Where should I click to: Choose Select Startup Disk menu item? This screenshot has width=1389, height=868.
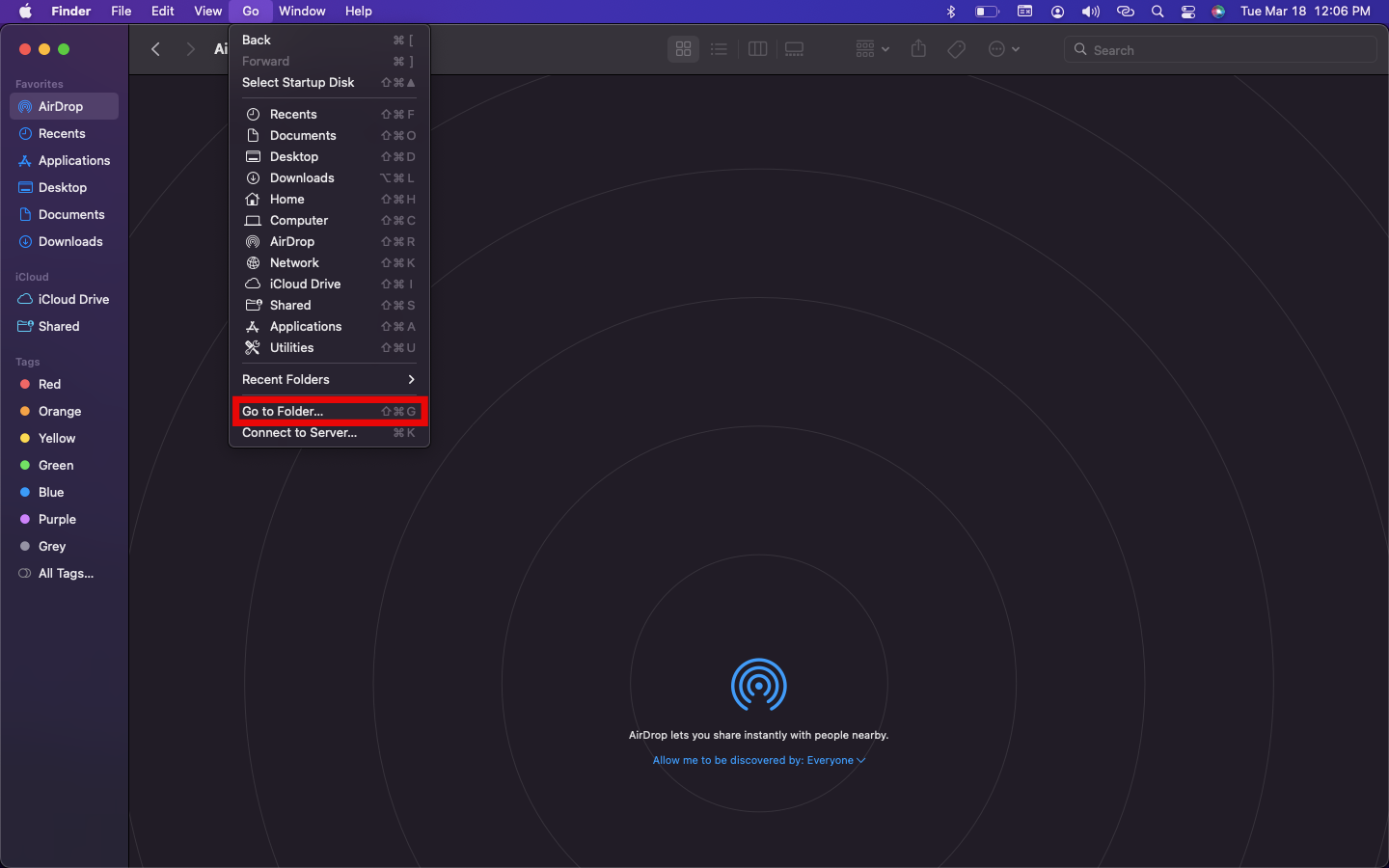(329, 82)
